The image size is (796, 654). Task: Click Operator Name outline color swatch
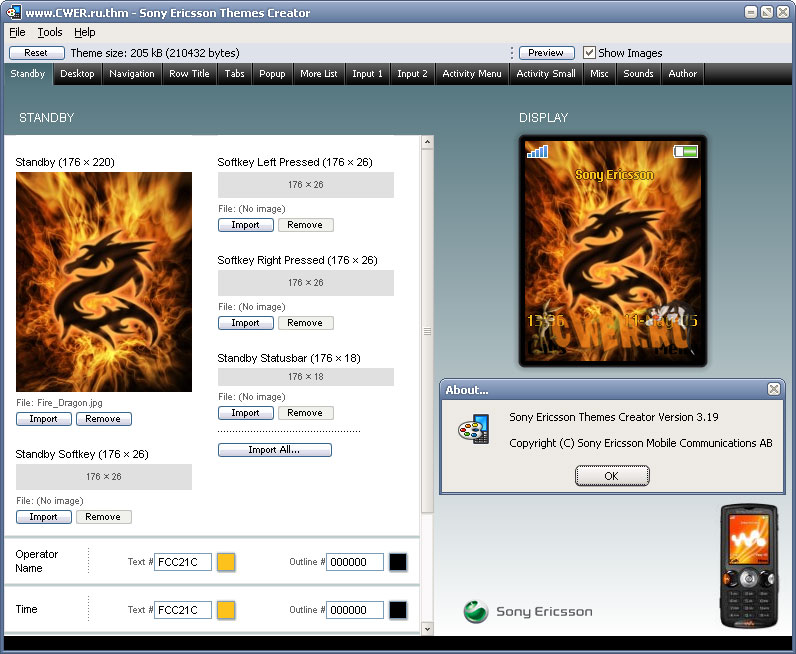[x=398, y=562]
